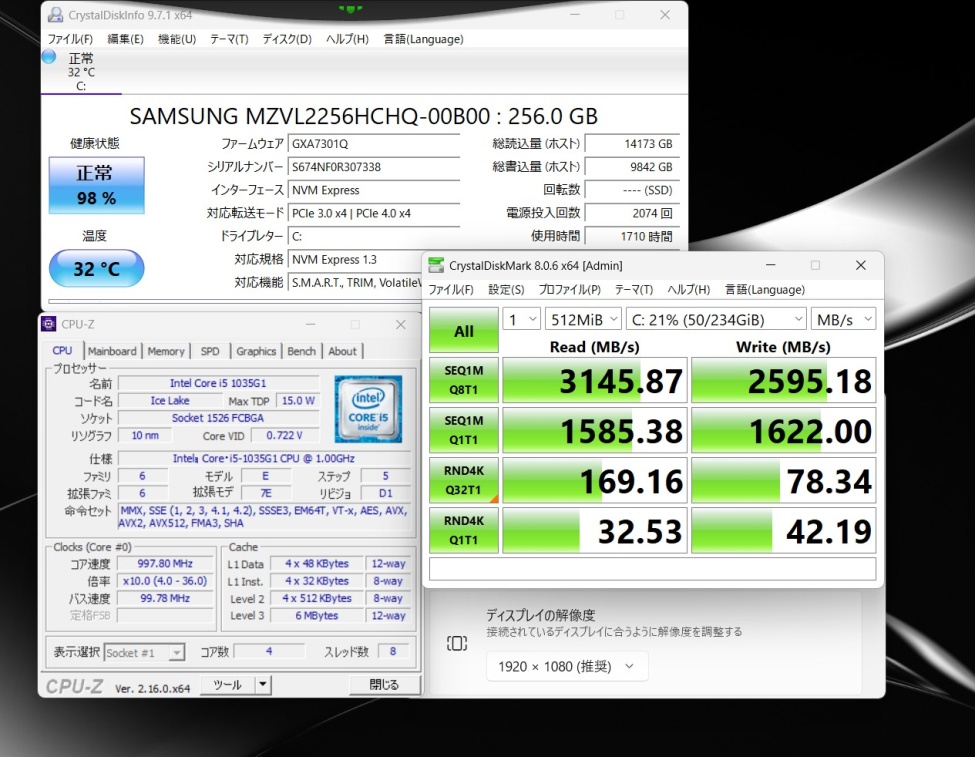Open プロファイル(P) menu in CrystalDiskMark
This screenshot has width=975, height=757.
pyautogui.click(x=570, y=290)
